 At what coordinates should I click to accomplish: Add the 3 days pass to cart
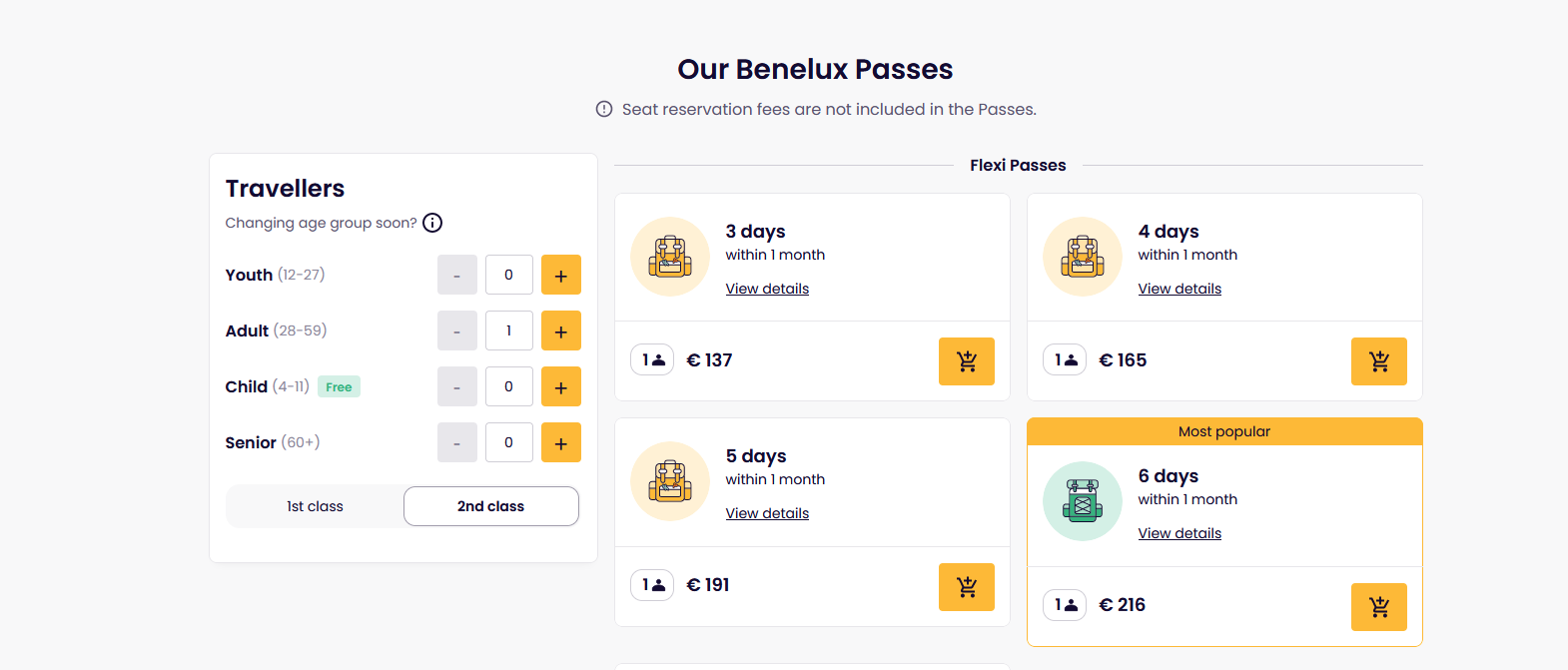coord(966,361)
